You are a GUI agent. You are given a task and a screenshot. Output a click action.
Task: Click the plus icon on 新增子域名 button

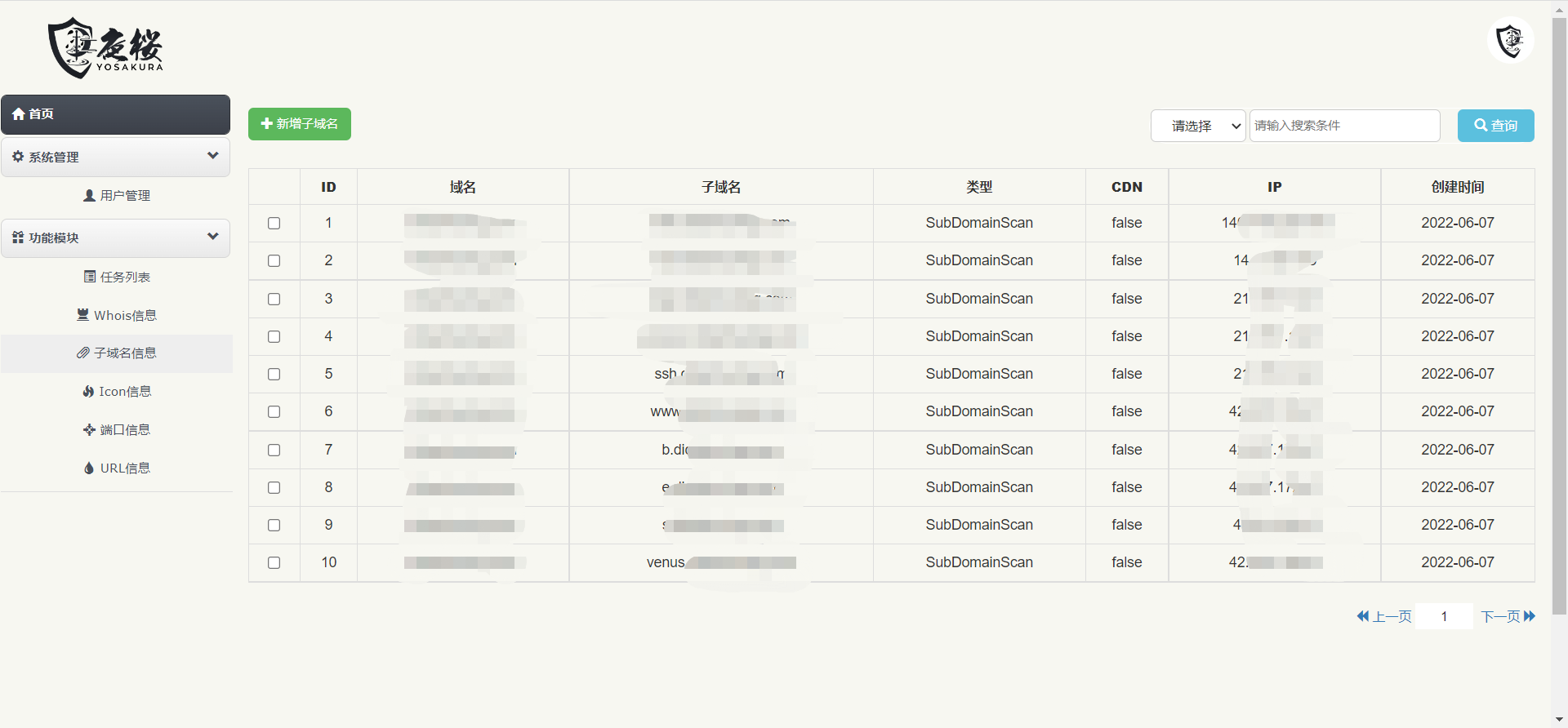tap(266, 123)
